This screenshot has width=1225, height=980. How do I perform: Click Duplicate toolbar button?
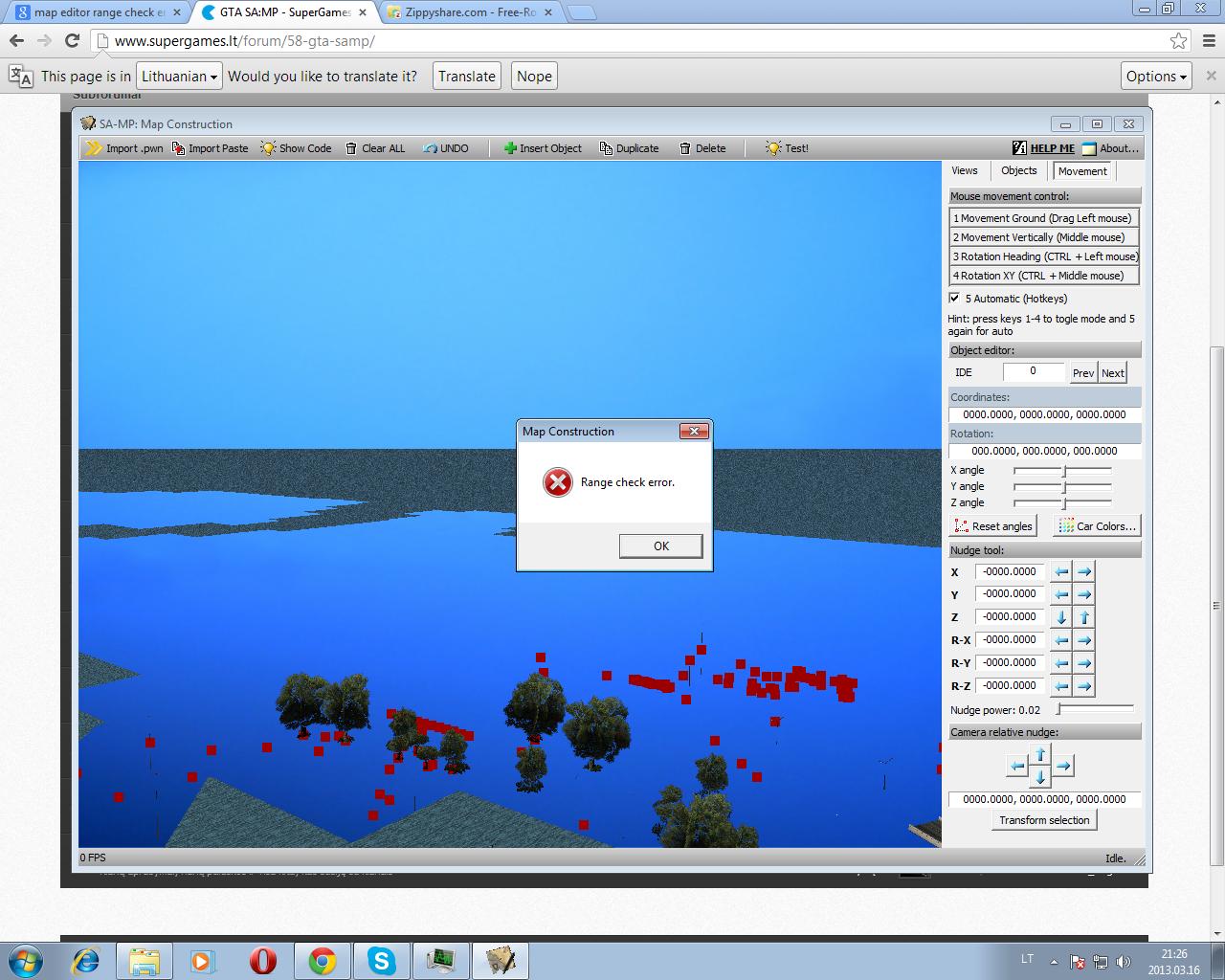click(x=629, y=148)
